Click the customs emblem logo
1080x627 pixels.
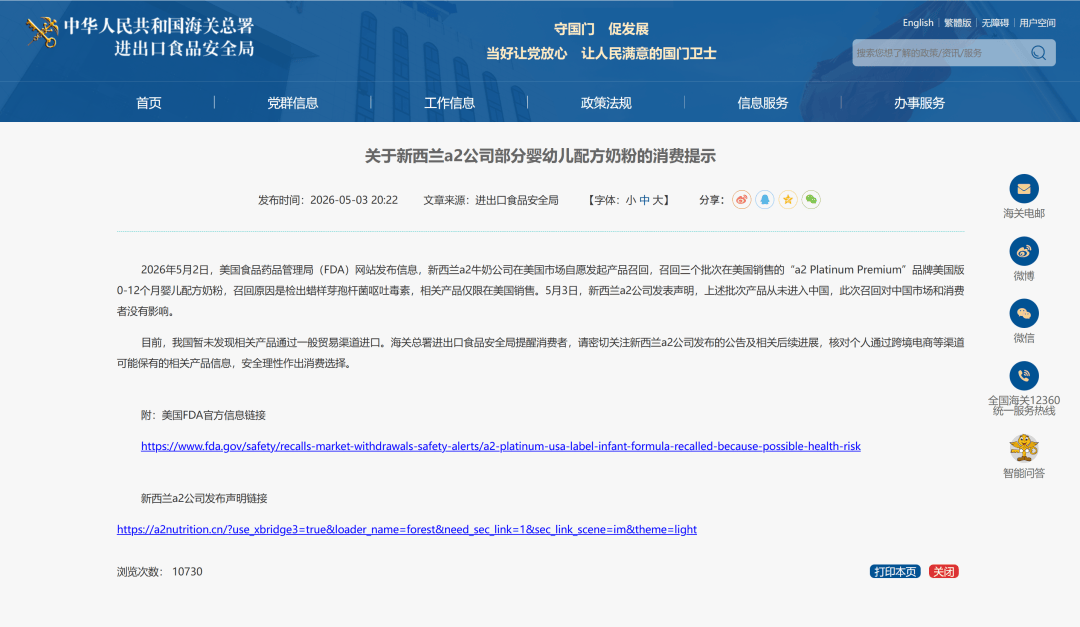click(x=42, y=32)
